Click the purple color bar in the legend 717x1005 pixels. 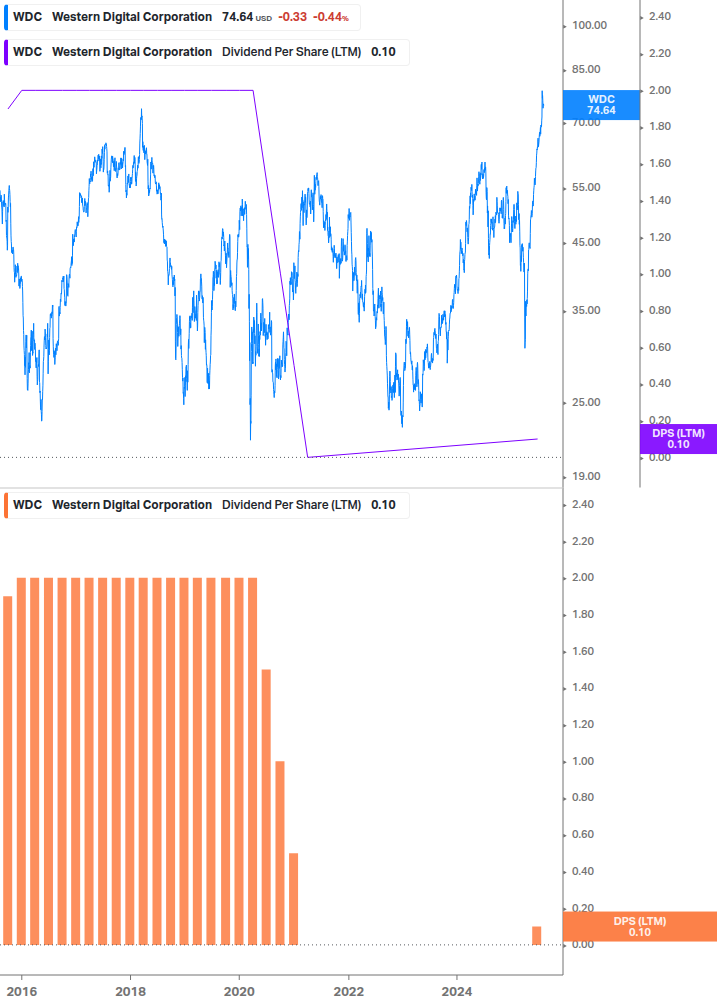[6, 53]
